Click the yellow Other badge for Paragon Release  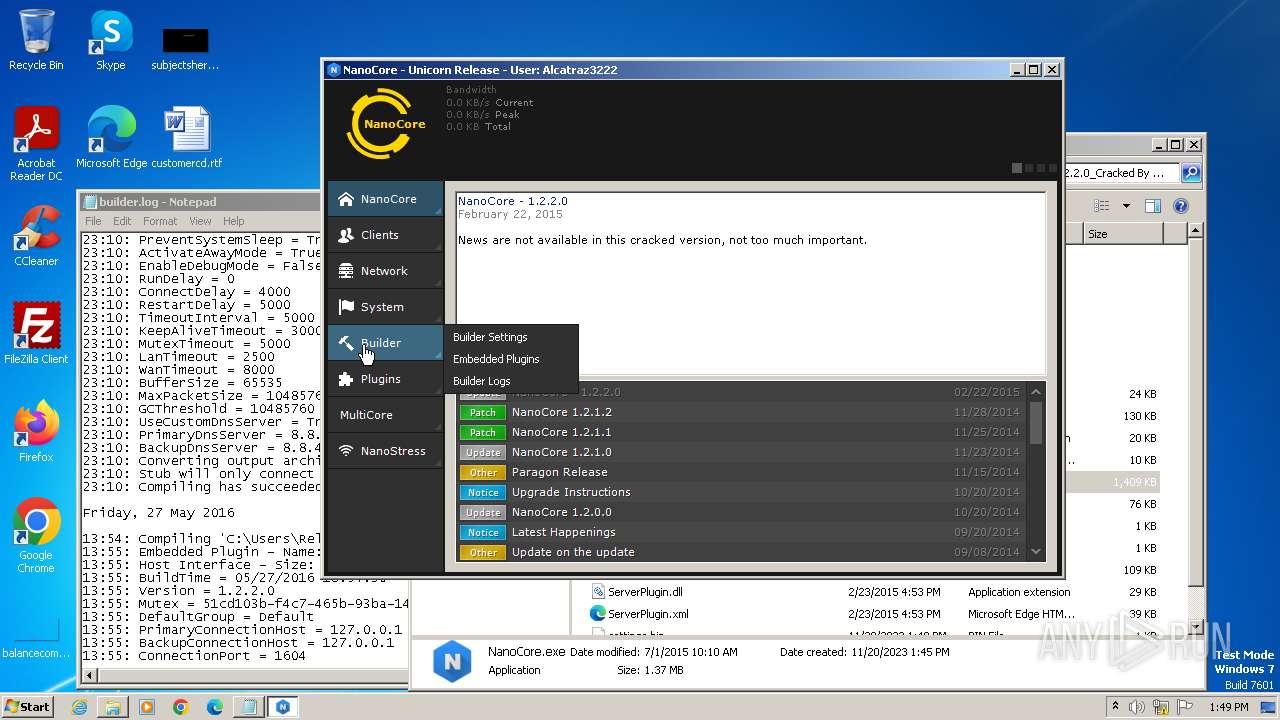483,472
